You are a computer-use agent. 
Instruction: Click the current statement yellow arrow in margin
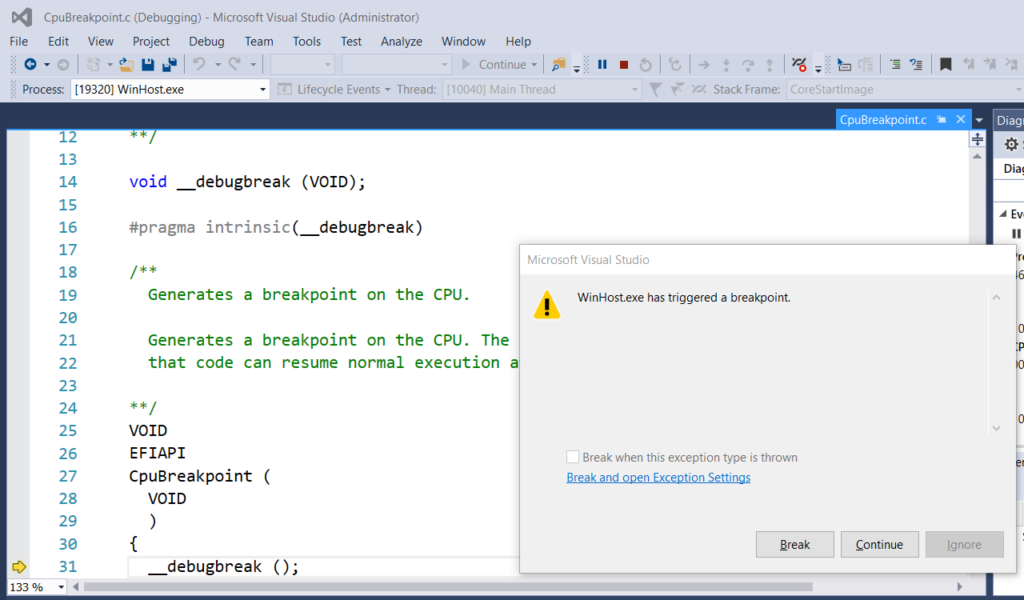[19, 567]
